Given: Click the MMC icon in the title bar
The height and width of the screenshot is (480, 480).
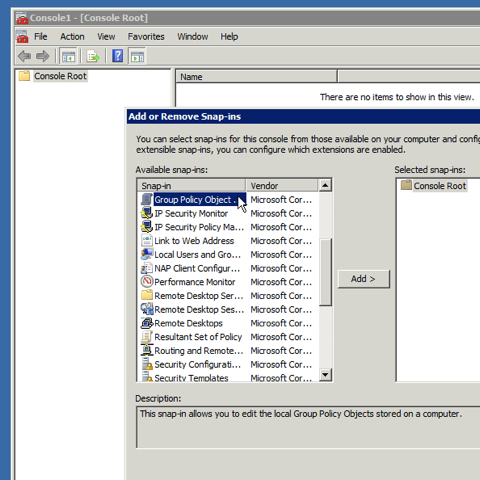Looking at the screenshot, I should pos(22,18).
